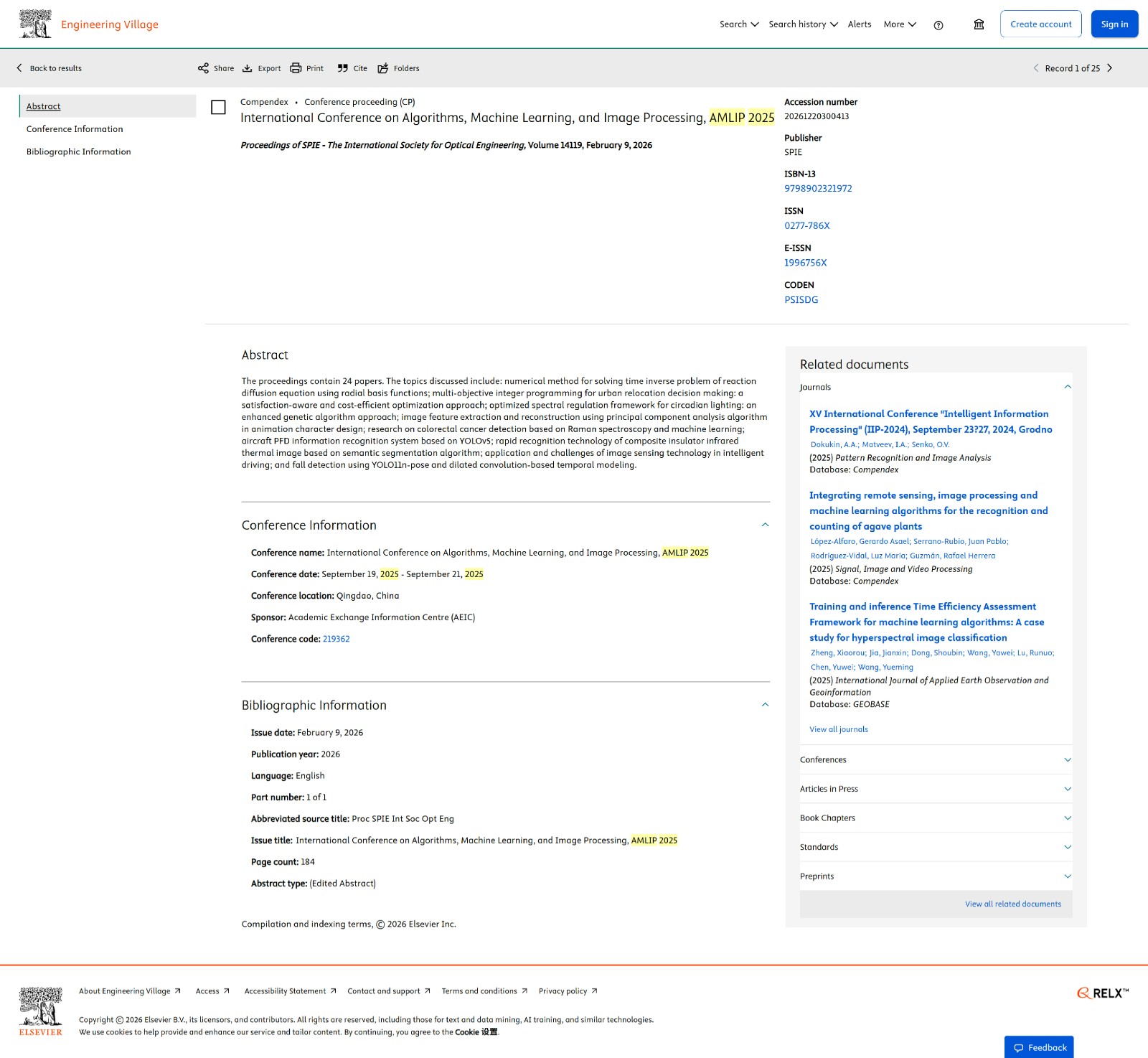Open the Feedback widget
1148x1058 pixels.
click(1039, 1047)
